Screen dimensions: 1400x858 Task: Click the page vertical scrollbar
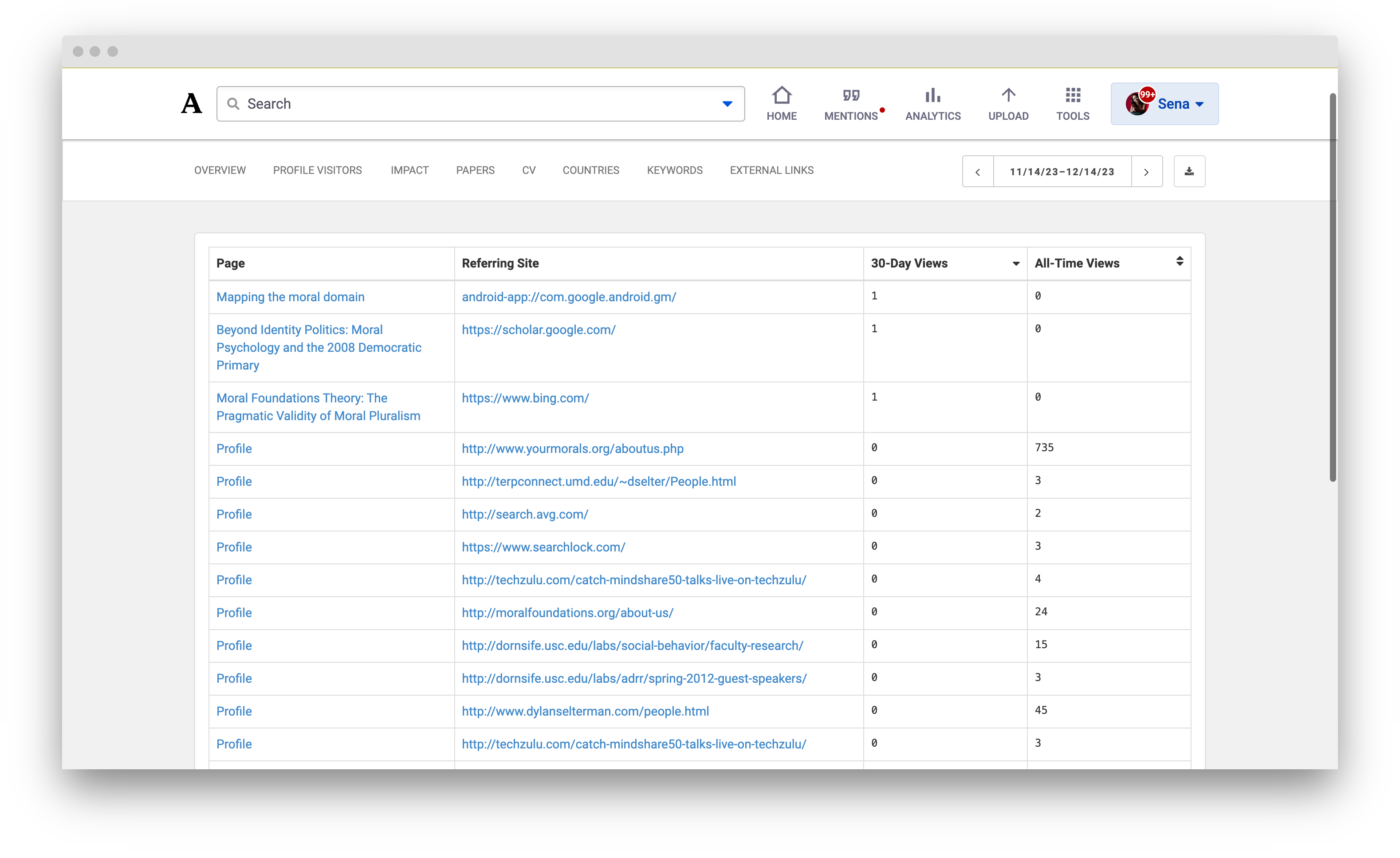[x=1333, y=287]
